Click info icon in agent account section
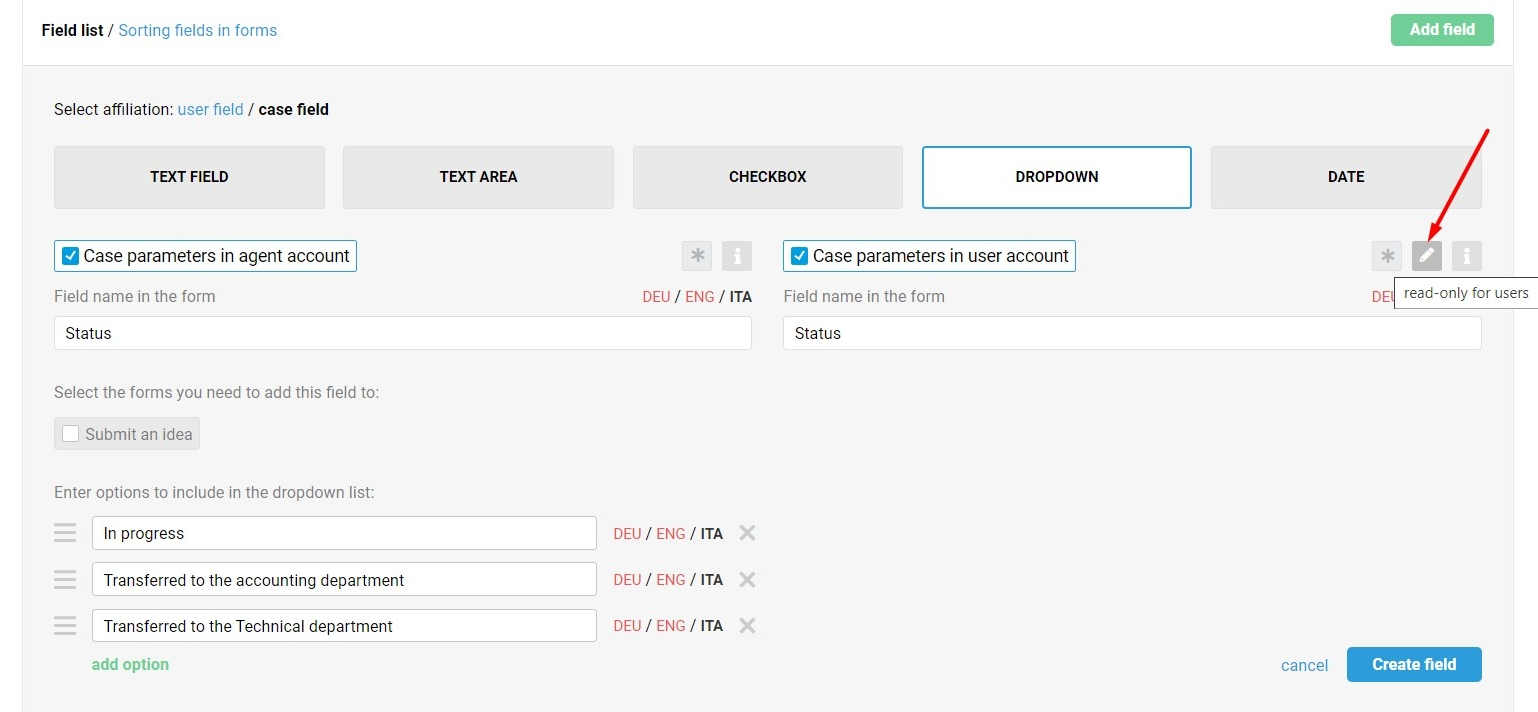Image resolution: width=1538 pixels, height=712 pixels. point(737,256)
